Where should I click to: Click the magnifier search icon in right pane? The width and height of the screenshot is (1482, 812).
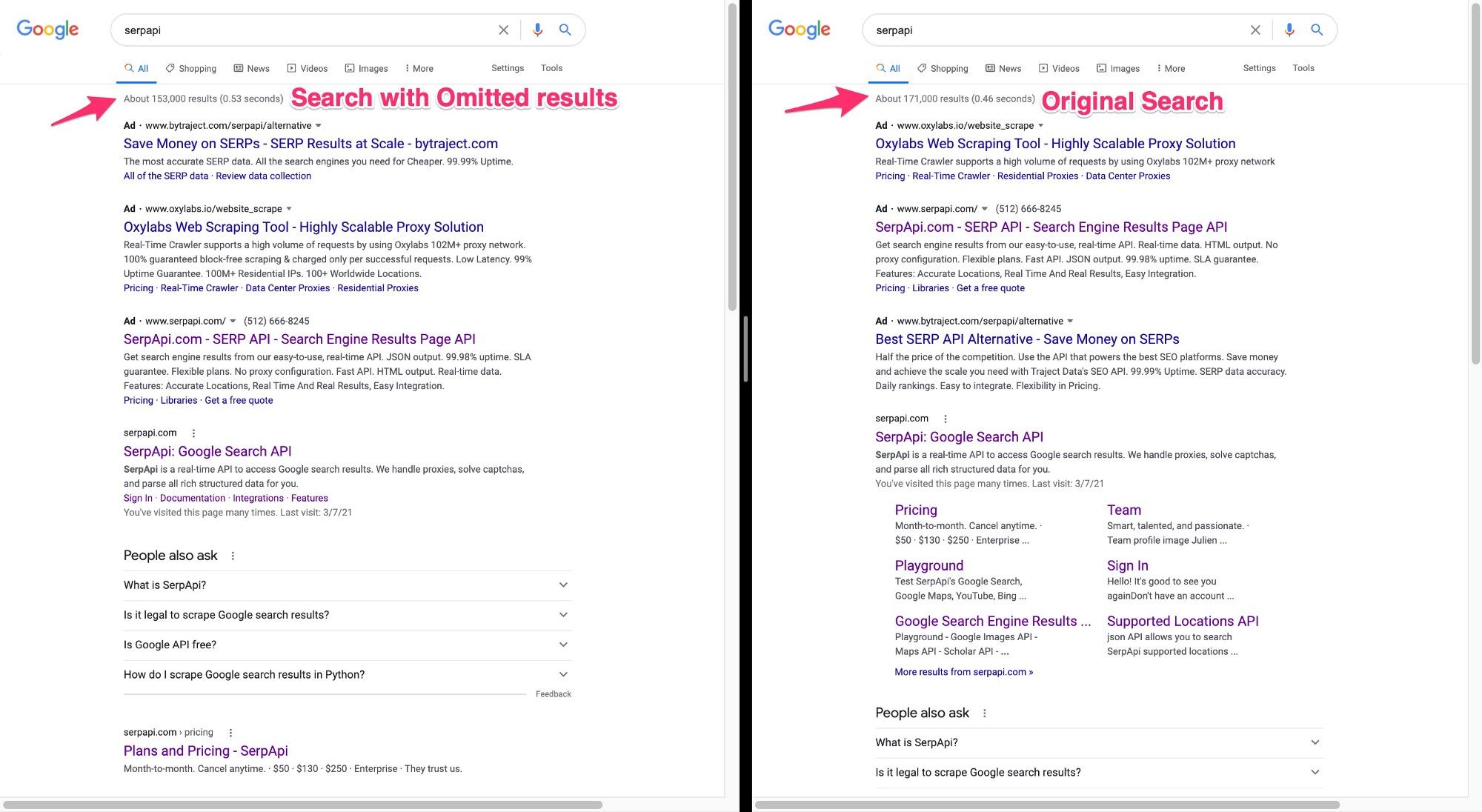pyautogui.click(x=1316, y=30)
